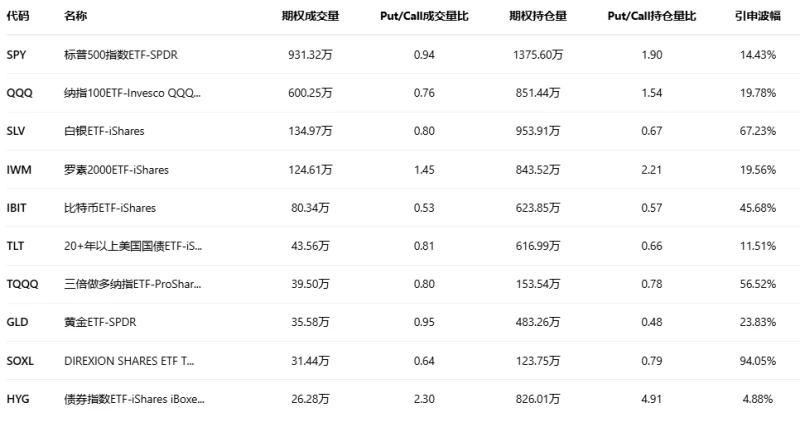Select the HYG ticker code
This screenshot has width=800, height=422.
tap(17, 398)
